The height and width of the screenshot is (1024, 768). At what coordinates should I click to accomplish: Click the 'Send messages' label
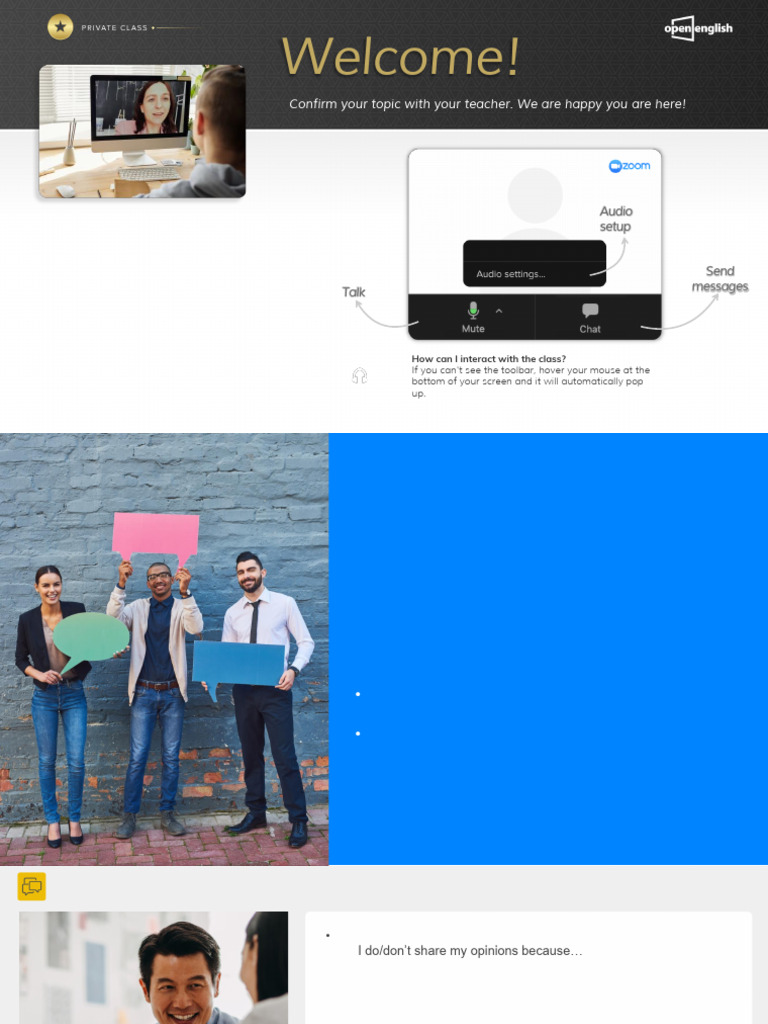point(720,279)
